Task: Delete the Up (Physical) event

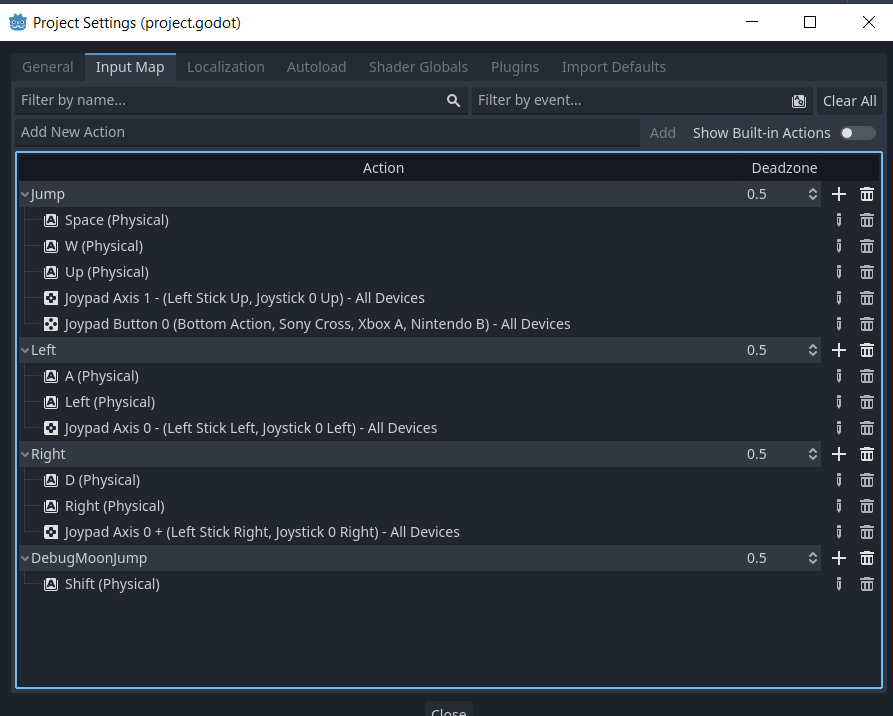Action: coord(867,272)
